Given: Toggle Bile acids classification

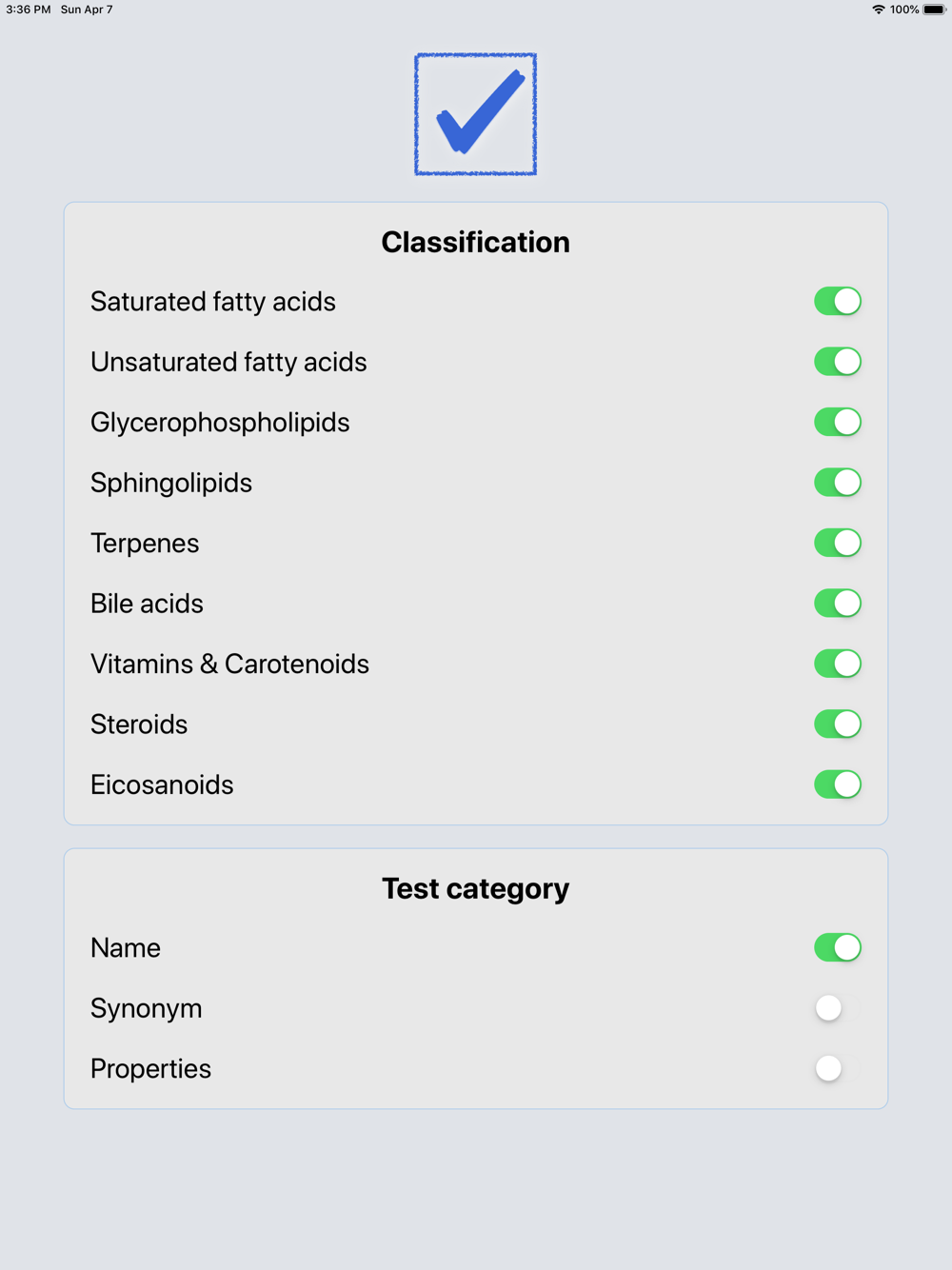Looking at the screenshot, I should click(838, 604).
